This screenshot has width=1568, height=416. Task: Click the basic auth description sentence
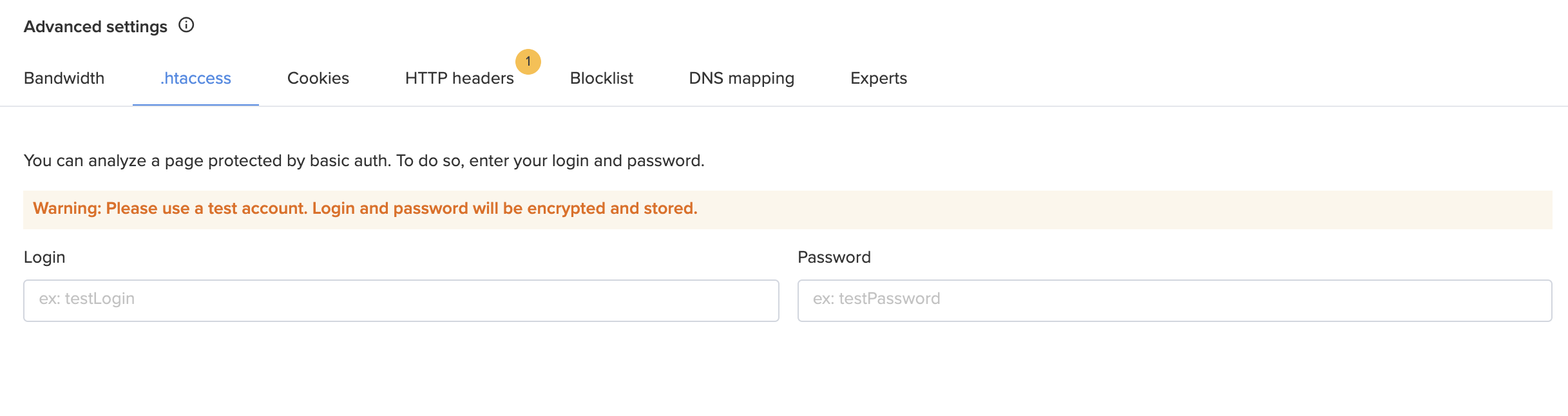[x=364, y=161]
